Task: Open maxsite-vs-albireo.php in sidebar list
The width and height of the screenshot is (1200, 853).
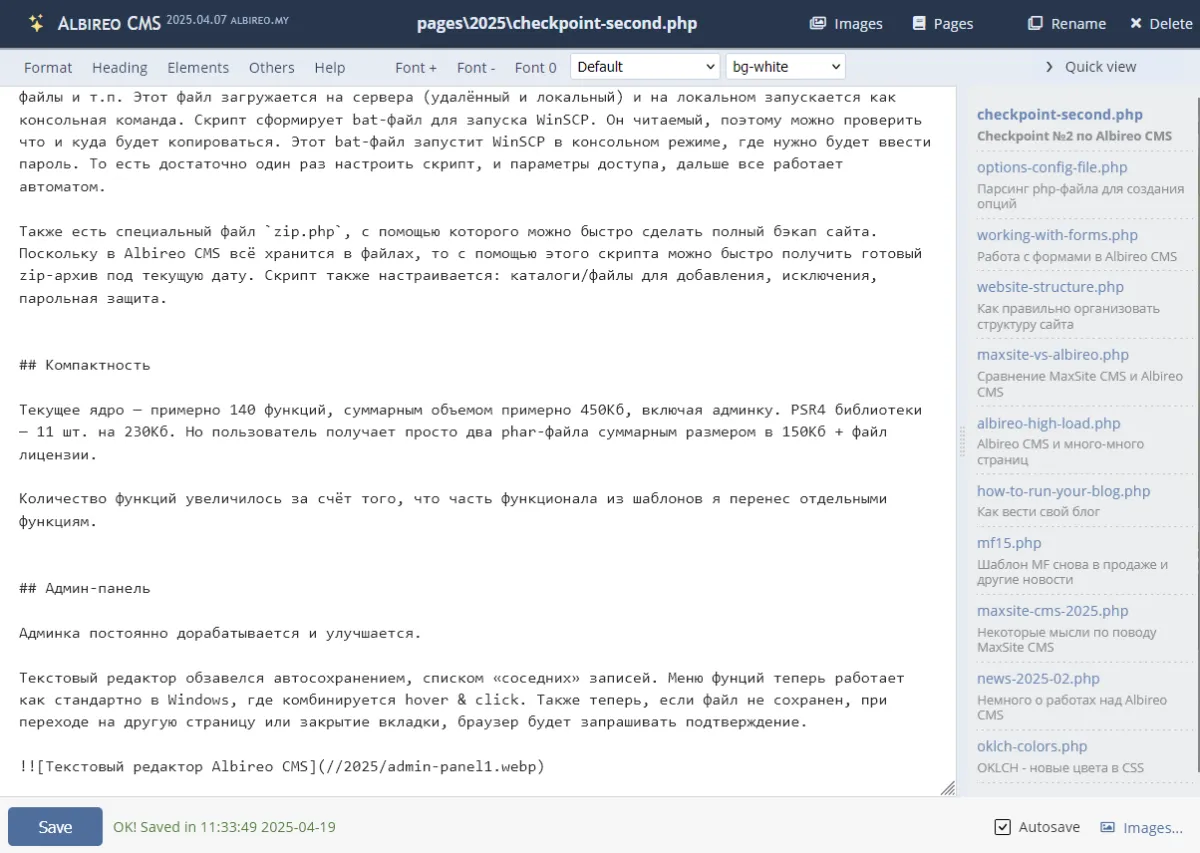Action: [x=1052, y=354]
